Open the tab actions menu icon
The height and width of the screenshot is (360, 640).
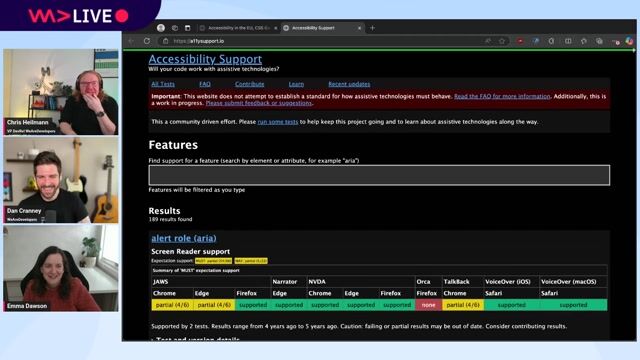[187, 28]
